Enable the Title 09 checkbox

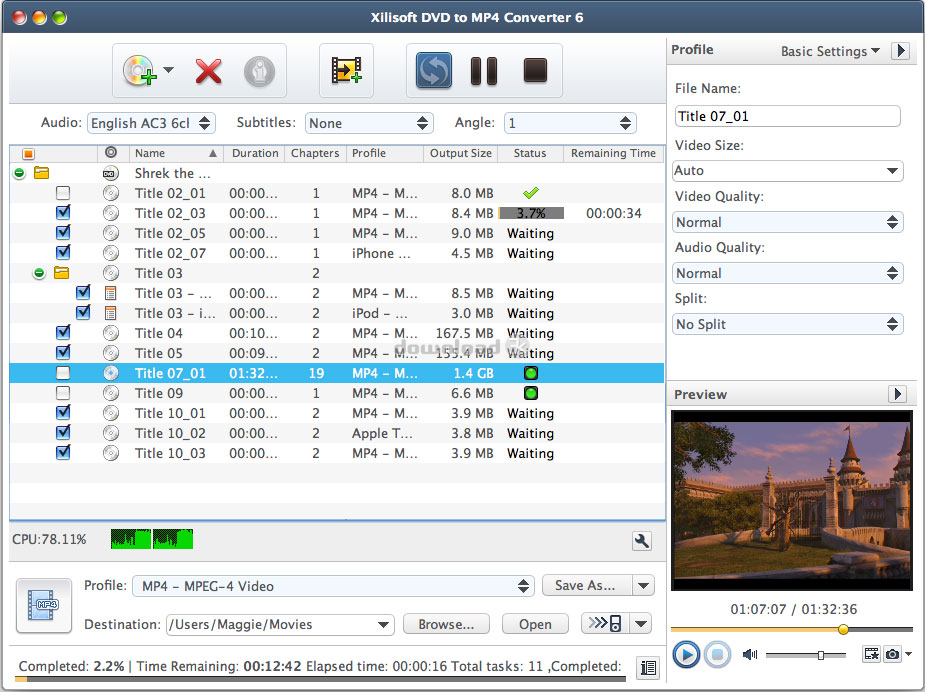63,393
